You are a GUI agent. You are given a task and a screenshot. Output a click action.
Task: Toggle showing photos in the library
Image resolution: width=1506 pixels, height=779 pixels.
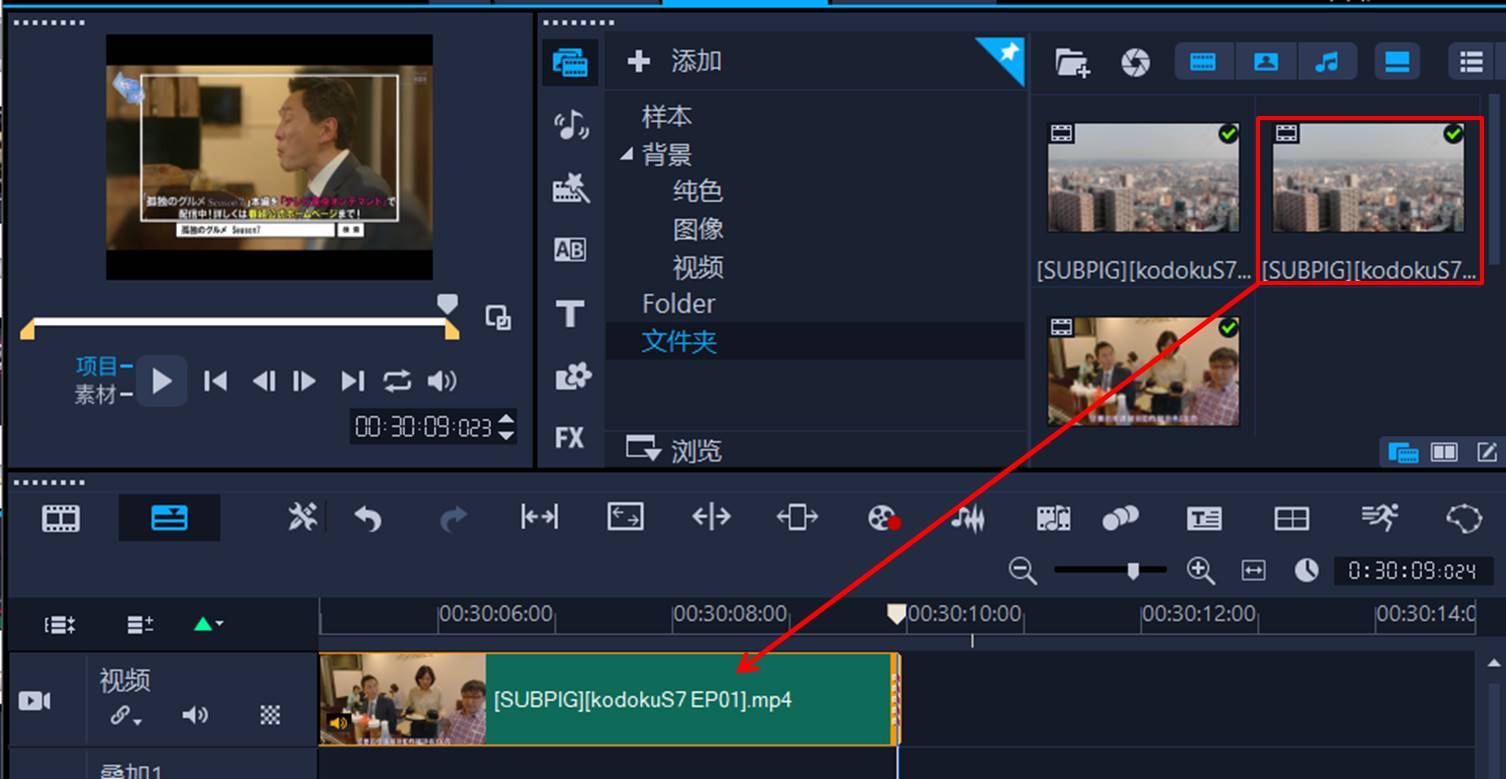coord(1266,62)
